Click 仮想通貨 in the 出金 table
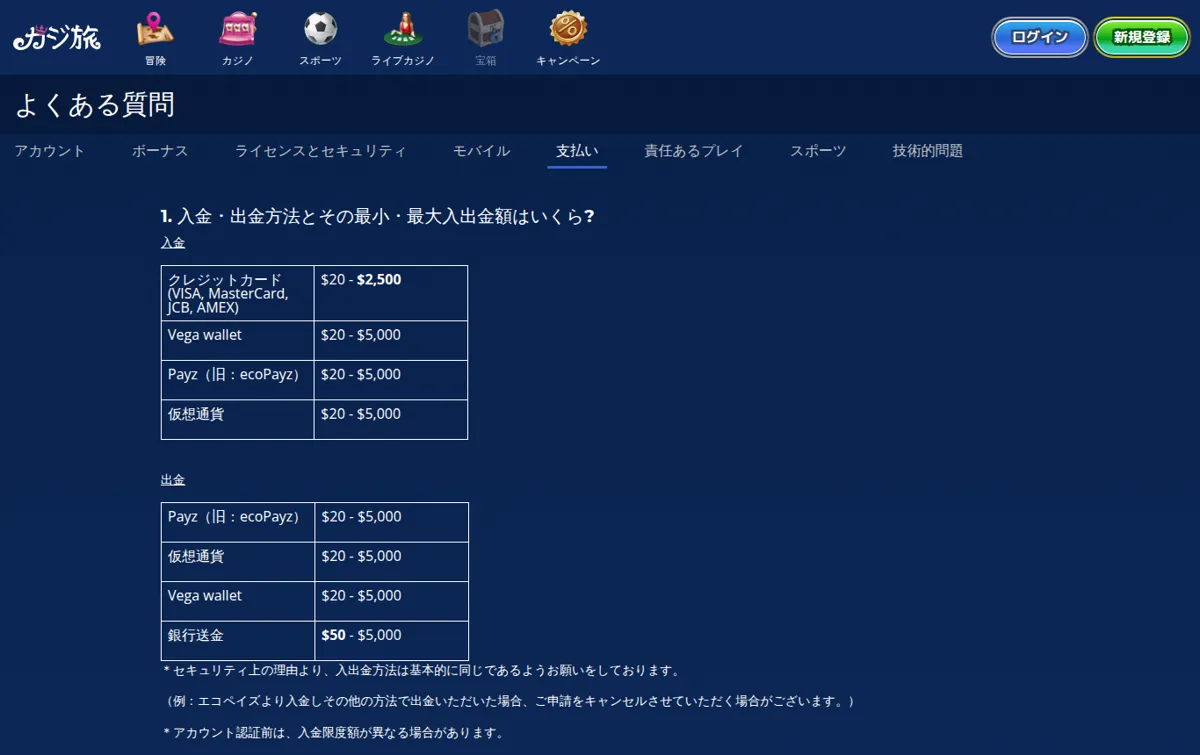This screenshot has height=755, width=1200. pos(238,562)
